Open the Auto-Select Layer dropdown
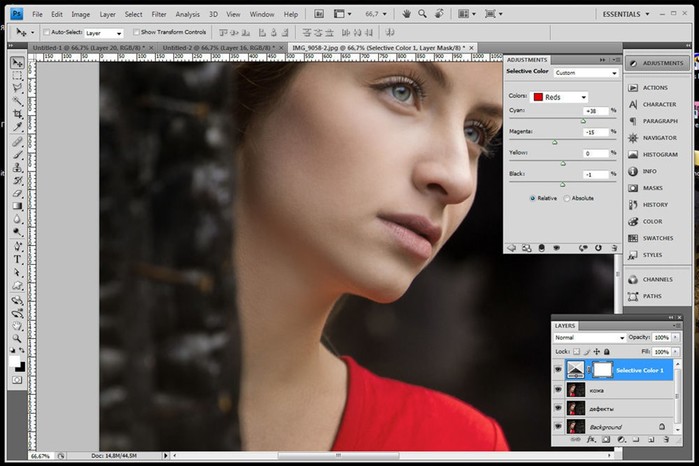The width and height of the screenshot is (699, 466). [103, 33]
